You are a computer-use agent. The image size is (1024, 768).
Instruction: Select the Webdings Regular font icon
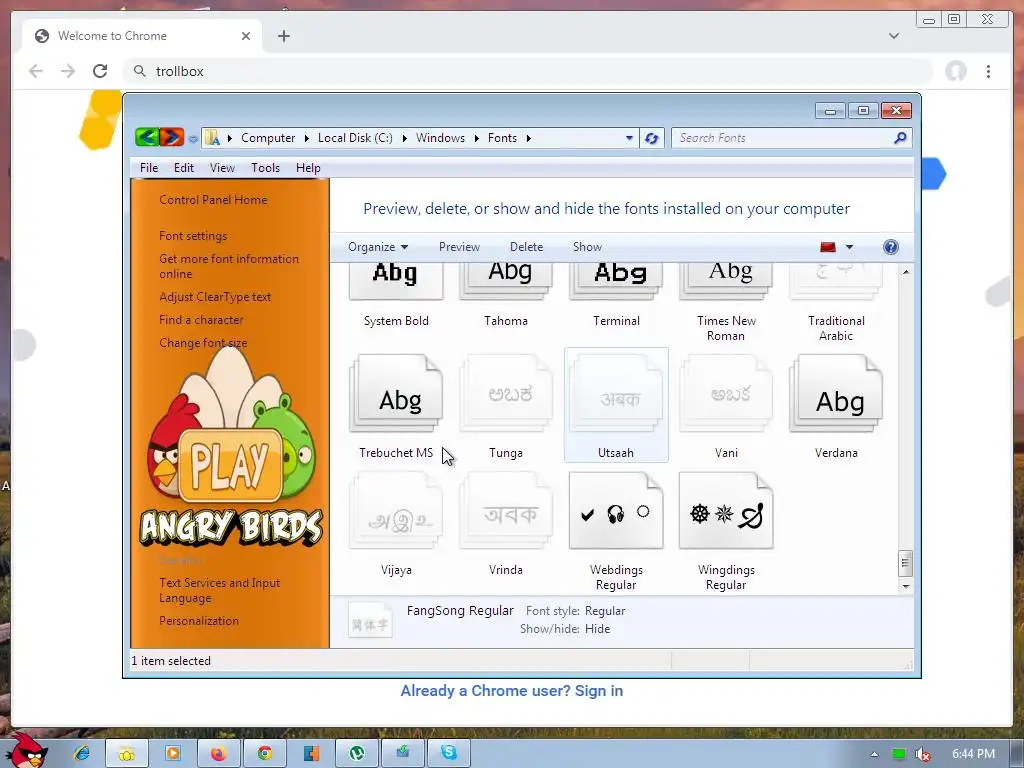click(616, 511)
